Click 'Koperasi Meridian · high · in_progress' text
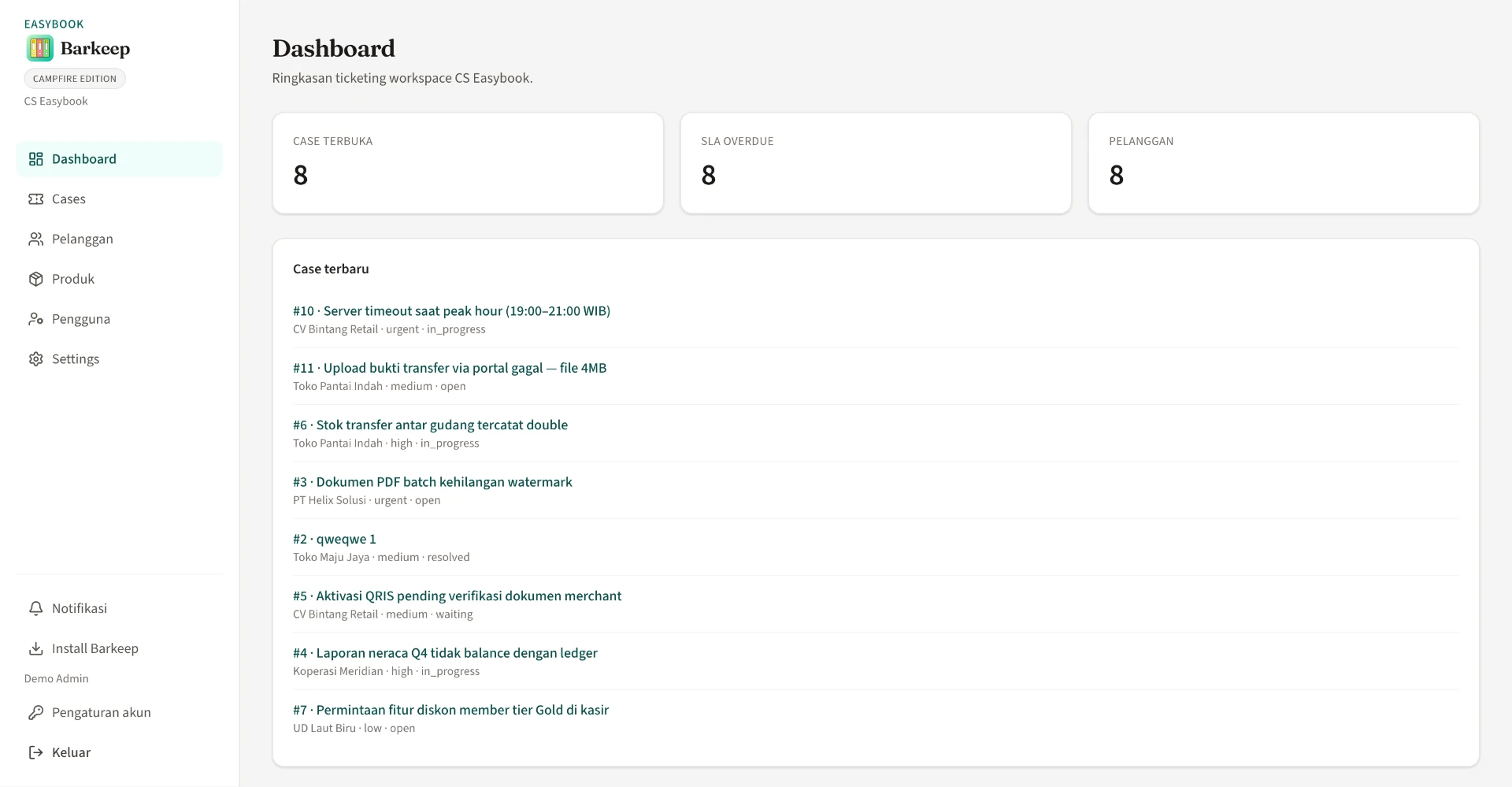1512x787 pixels. [x=386, y=671]
